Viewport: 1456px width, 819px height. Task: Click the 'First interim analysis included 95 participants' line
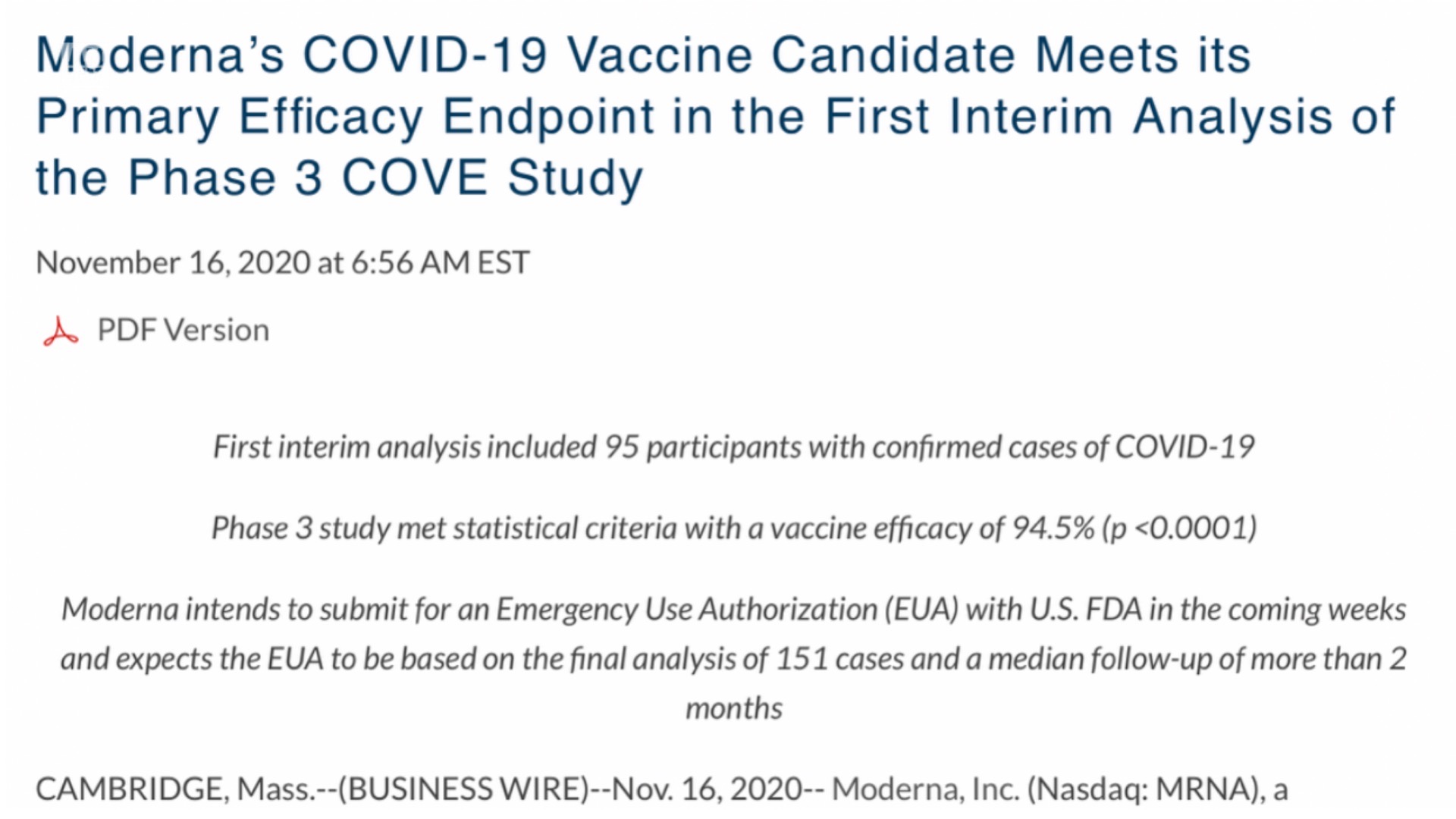point(733,447)
